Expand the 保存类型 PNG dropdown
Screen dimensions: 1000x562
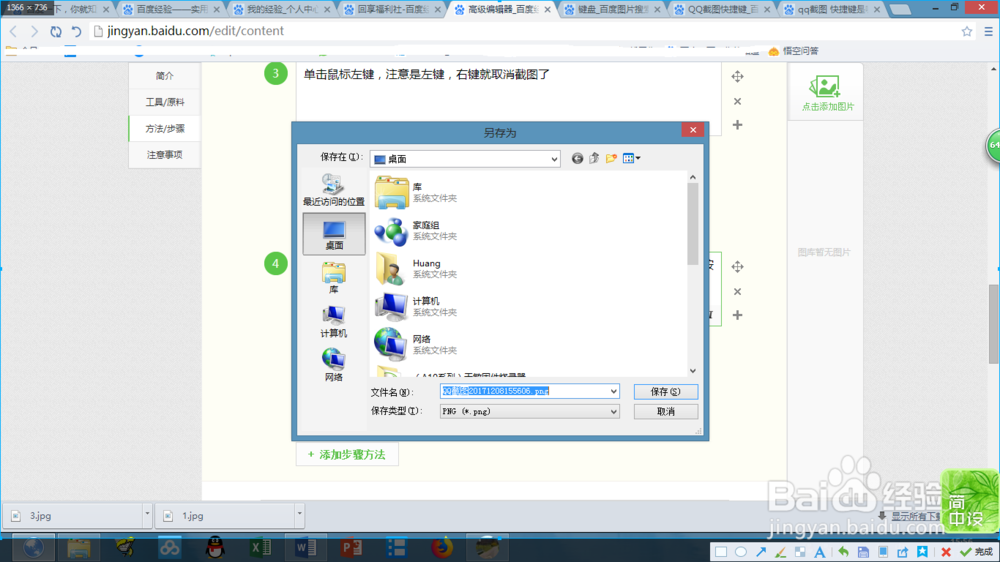[614, 411]
